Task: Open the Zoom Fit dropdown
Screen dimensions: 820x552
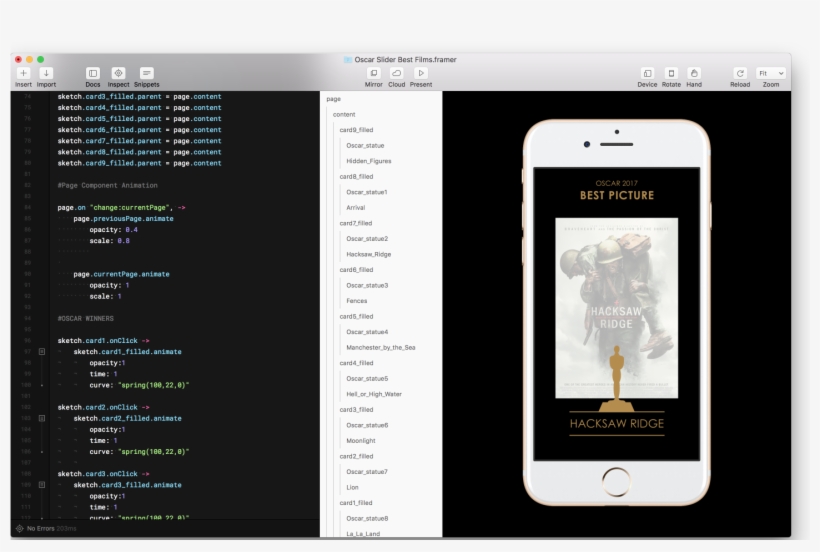Action: 771,73
